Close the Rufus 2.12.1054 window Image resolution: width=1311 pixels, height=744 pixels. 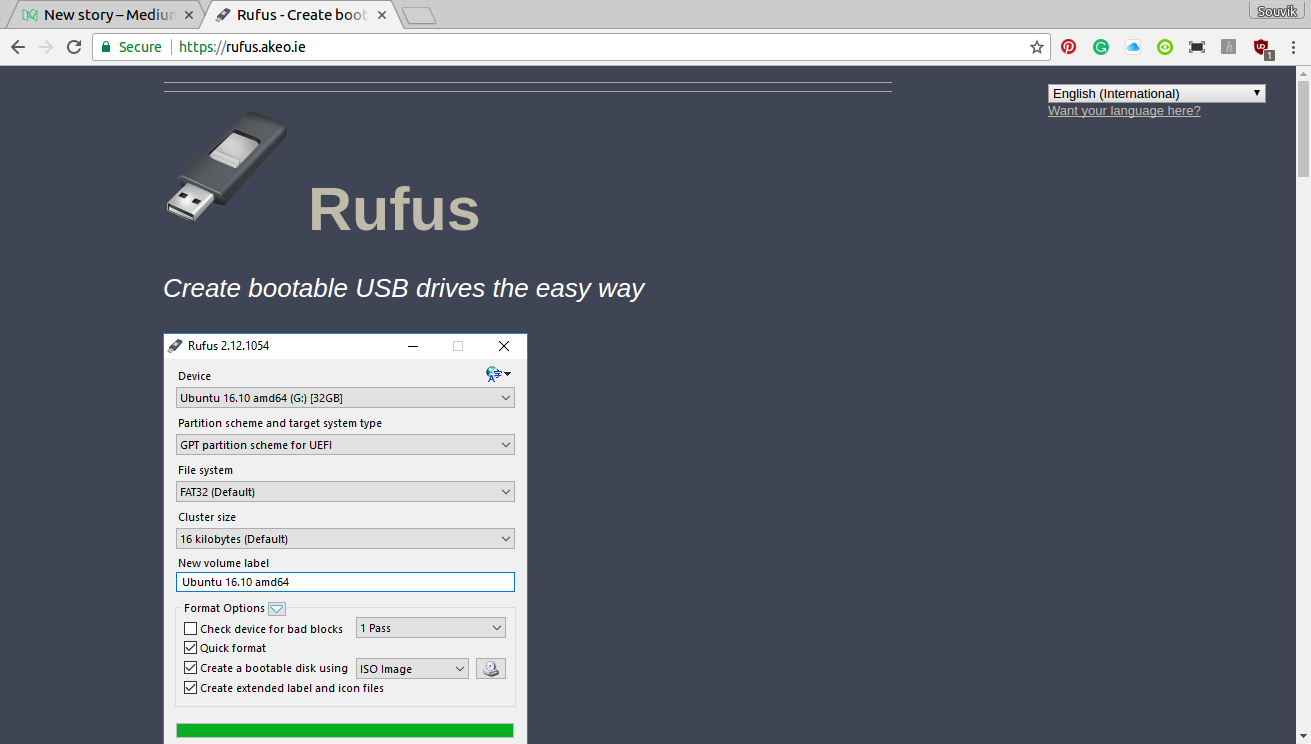coord(504,346)
